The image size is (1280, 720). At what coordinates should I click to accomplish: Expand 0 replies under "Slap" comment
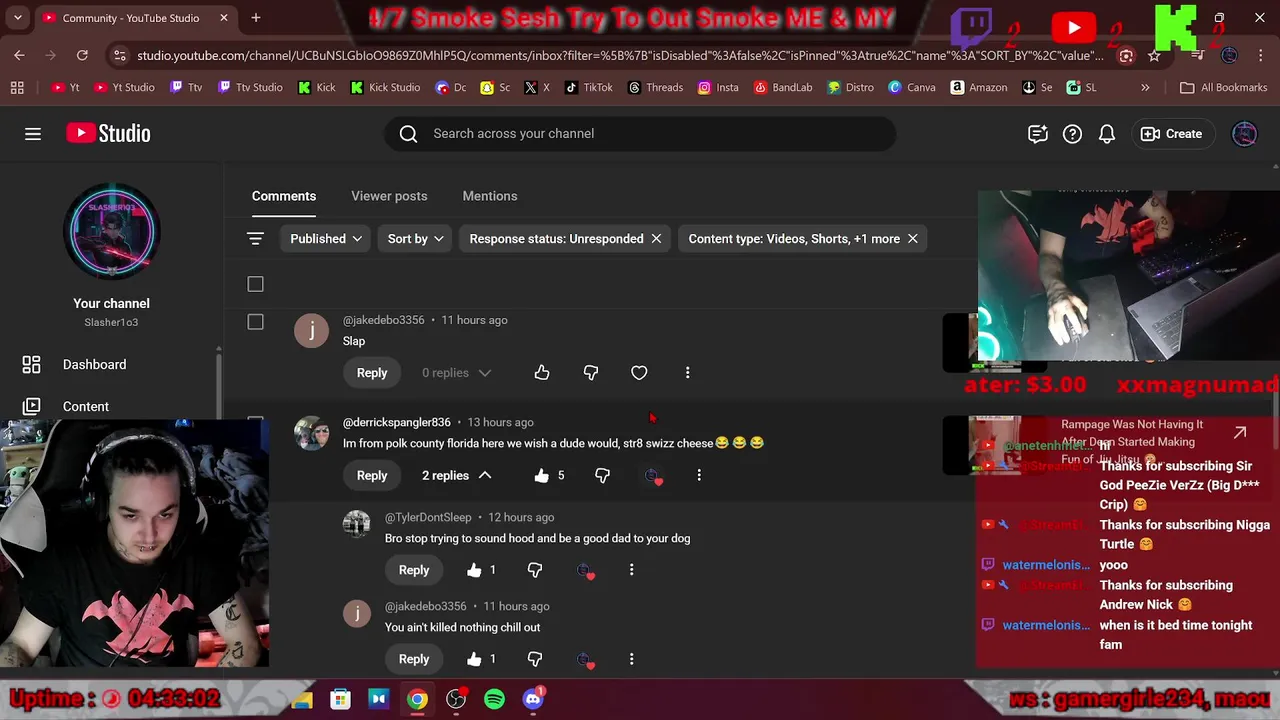click(456, 373)
